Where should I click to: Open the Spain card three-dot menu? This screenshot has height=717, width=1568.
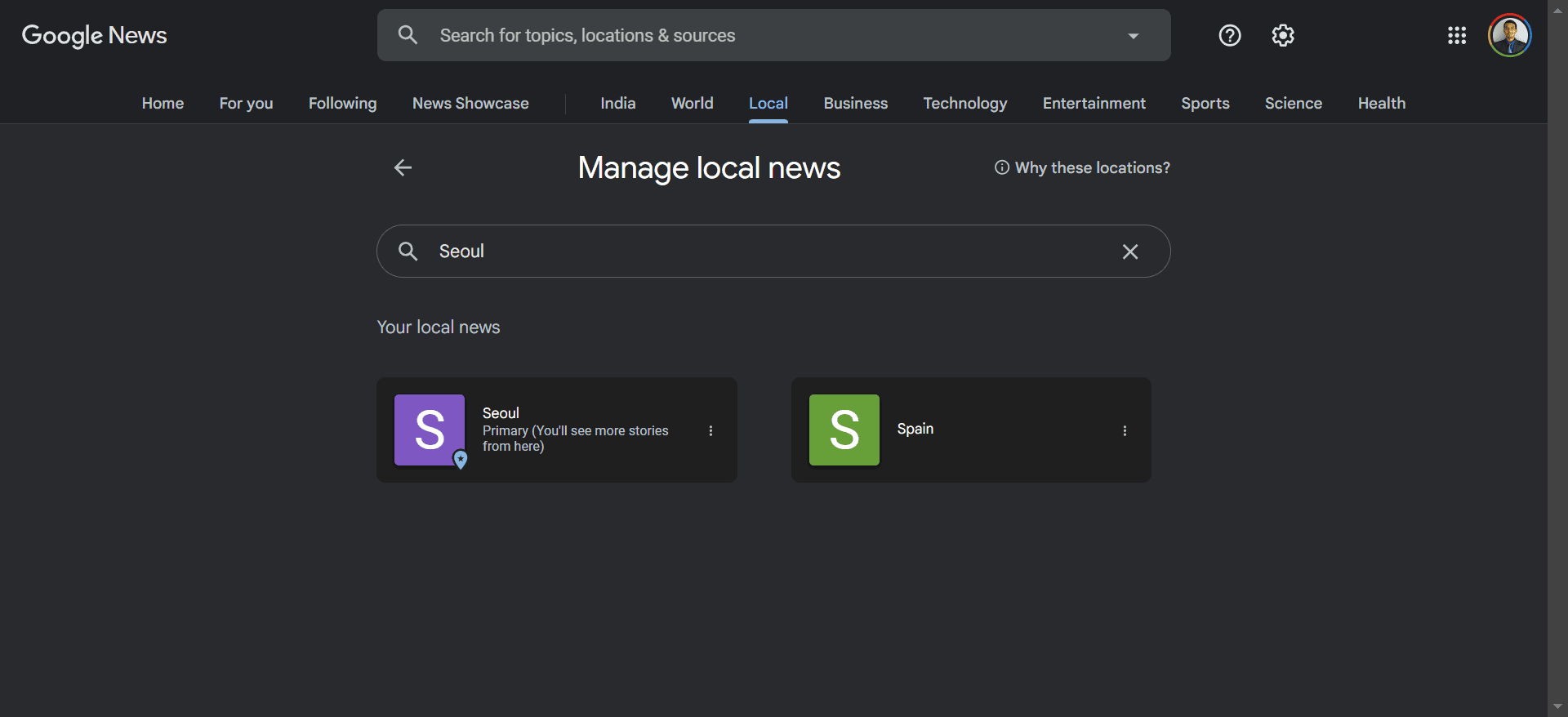tap(1125, 430)
